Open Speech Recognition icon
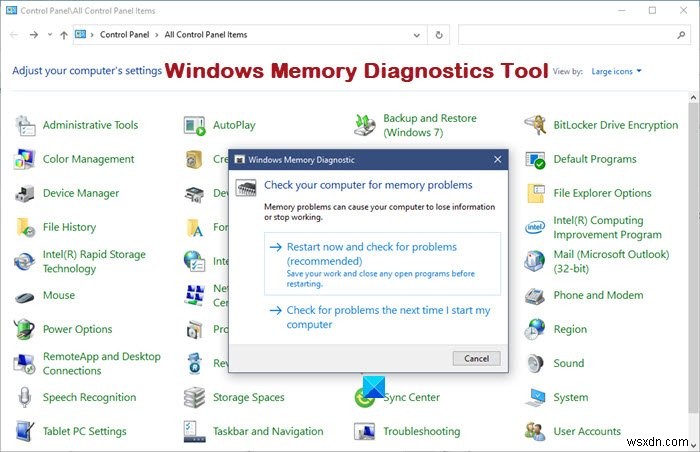The width and height of the screenshot is (700, 452). (x=25, y=398)
